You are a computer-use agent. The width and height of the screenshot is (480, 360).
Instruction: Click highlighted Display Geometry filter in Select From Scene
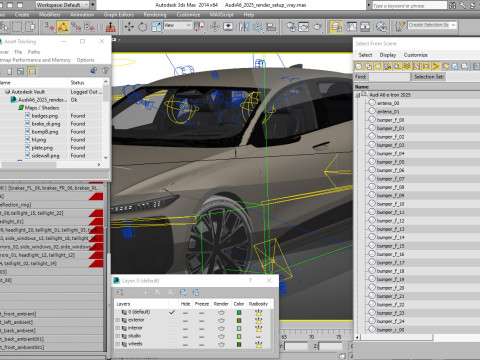pyautogui.click(x=359, y=66)
